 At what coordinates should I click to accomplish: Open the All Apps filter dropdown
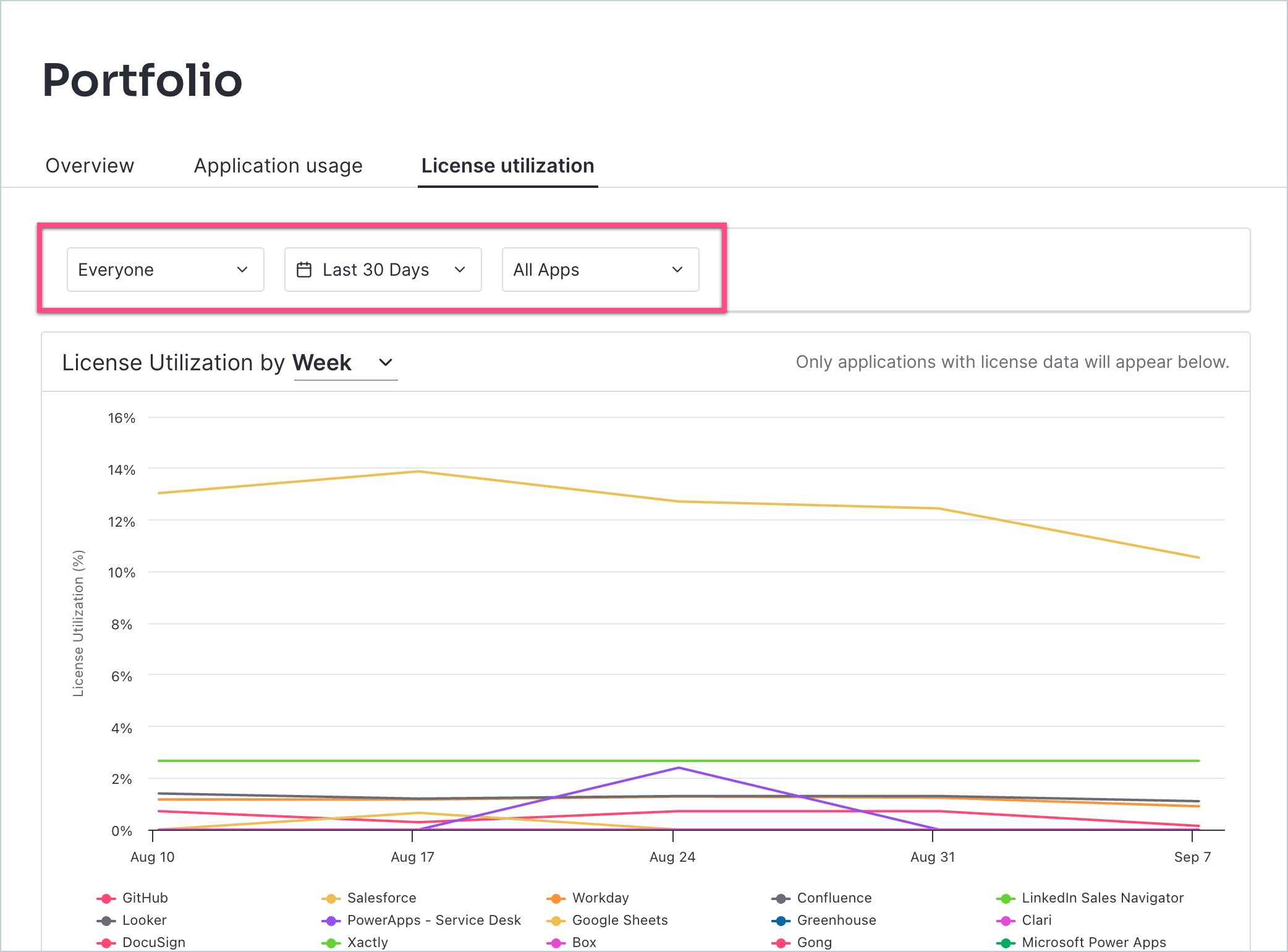(x=600, y=270)
